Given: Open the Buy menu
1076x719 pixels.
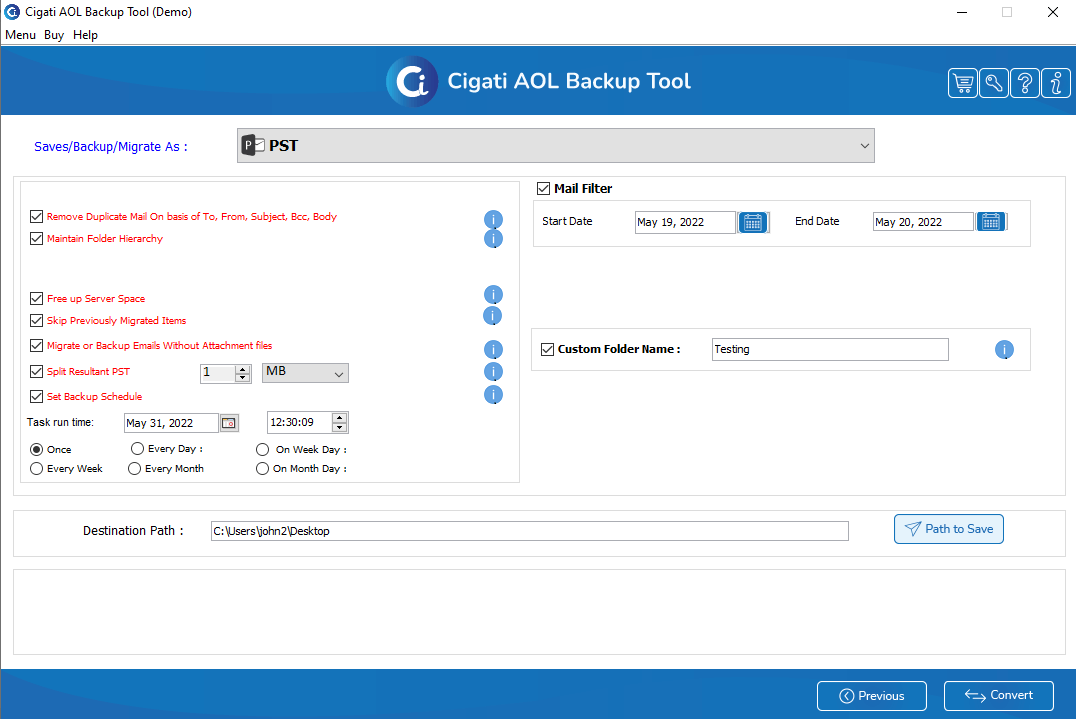Looking at the screenshot, I should [54, 35].
